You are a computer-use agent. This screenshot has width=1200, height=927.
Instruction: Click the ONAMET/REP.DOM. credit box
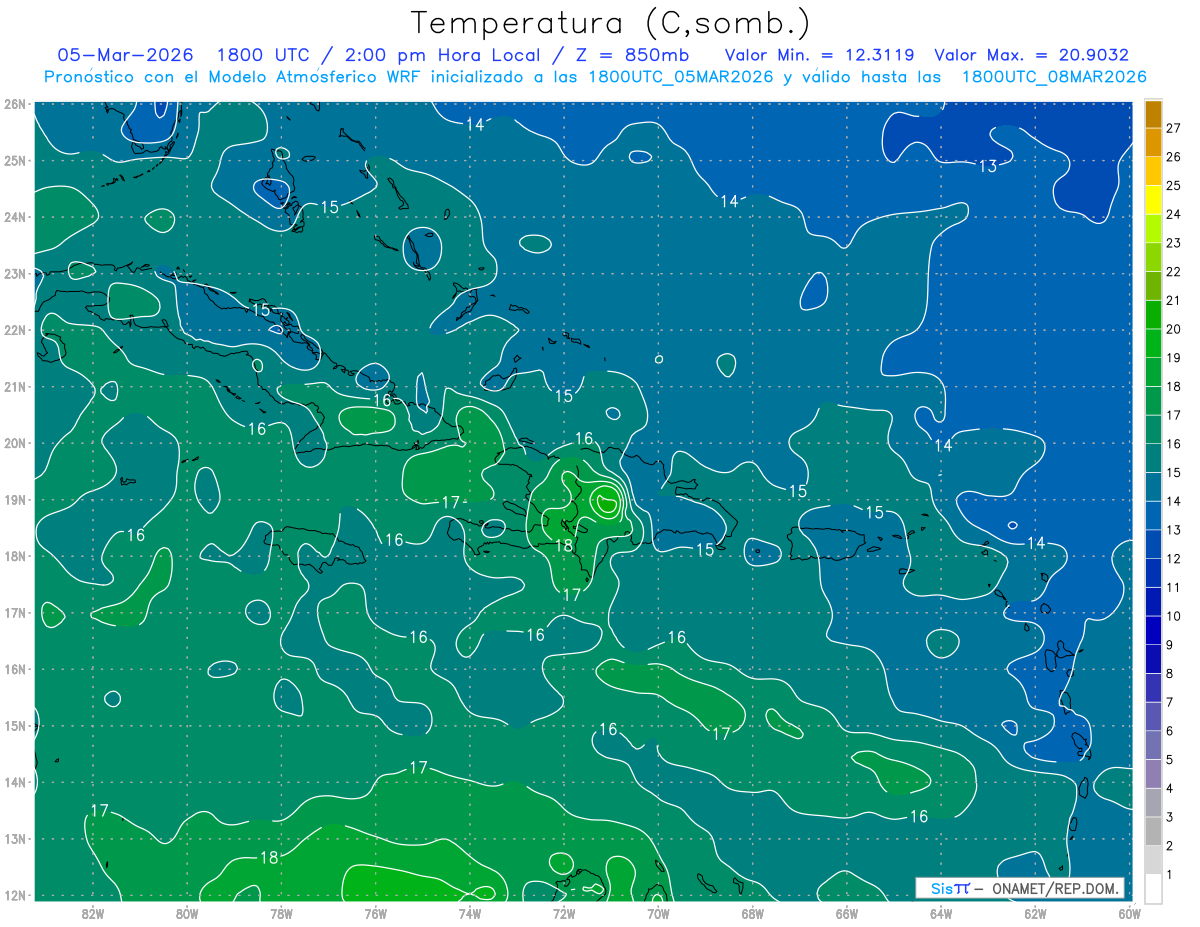coord(1020,888)
